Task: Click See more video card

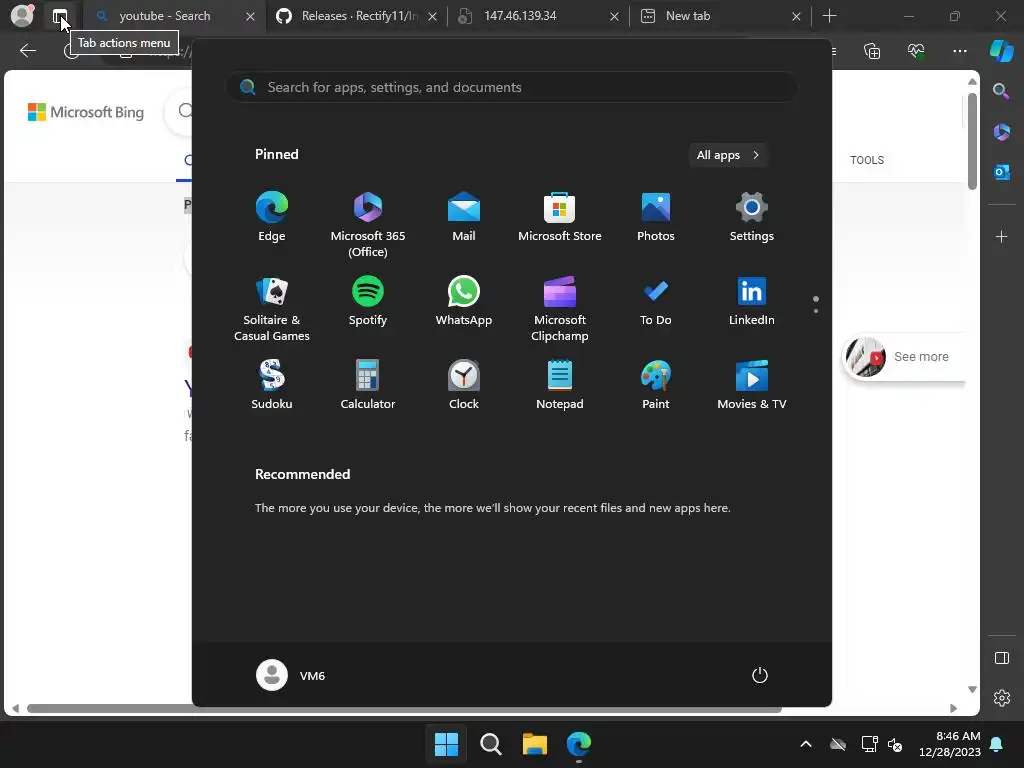Action: [904, 357]
